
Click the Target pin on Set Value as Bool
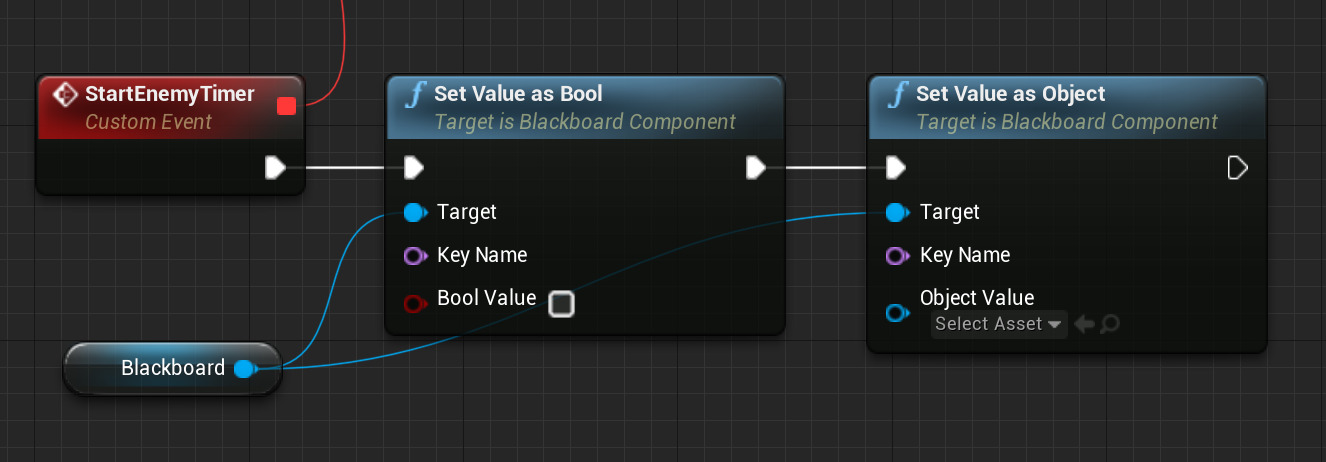pos(416,212)
